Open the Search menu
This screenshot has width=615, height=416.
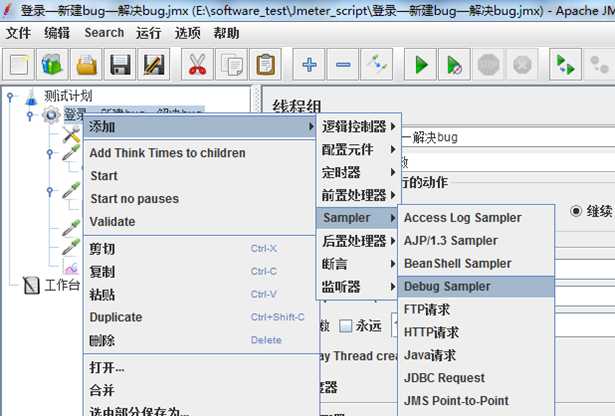[x=104, y=33]
